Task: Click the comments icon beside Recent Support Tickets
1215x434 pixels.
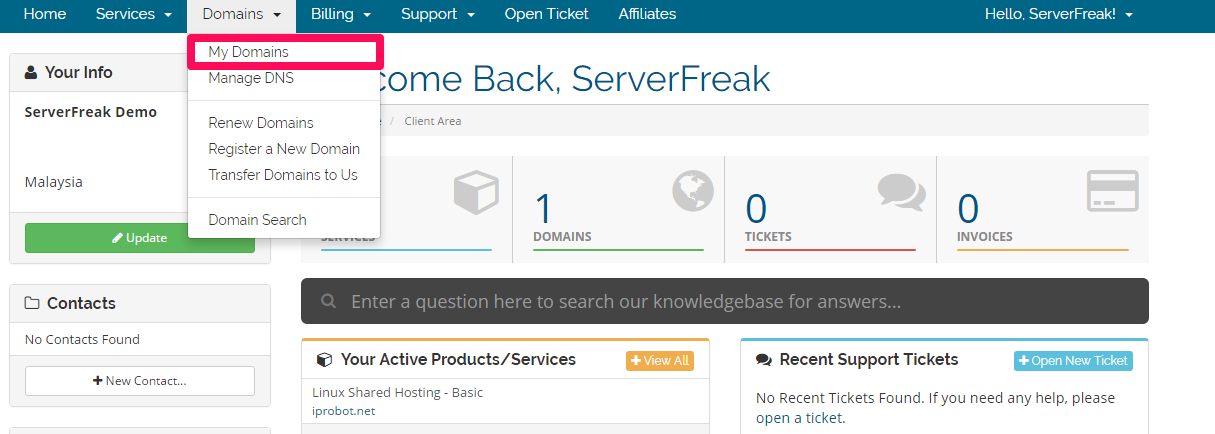Action: tap(764, 360)
